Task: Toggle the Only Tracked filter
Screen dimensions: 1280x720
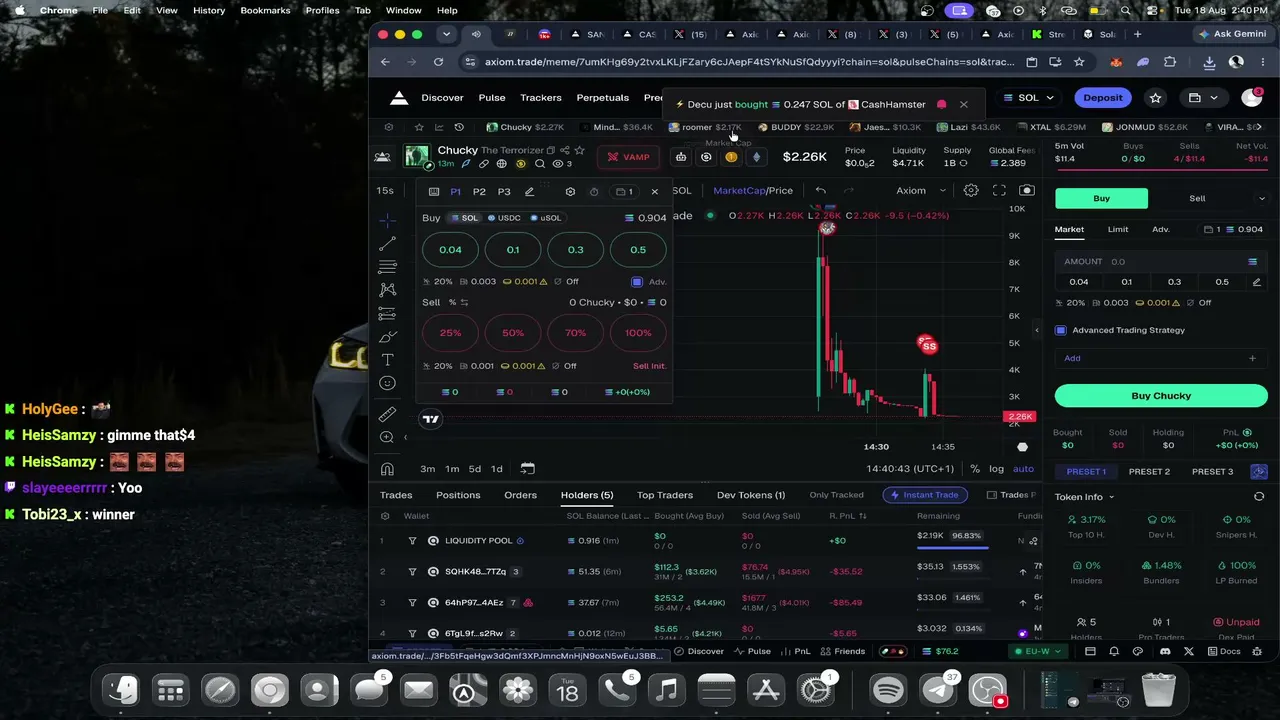Action: click(836, 495)
